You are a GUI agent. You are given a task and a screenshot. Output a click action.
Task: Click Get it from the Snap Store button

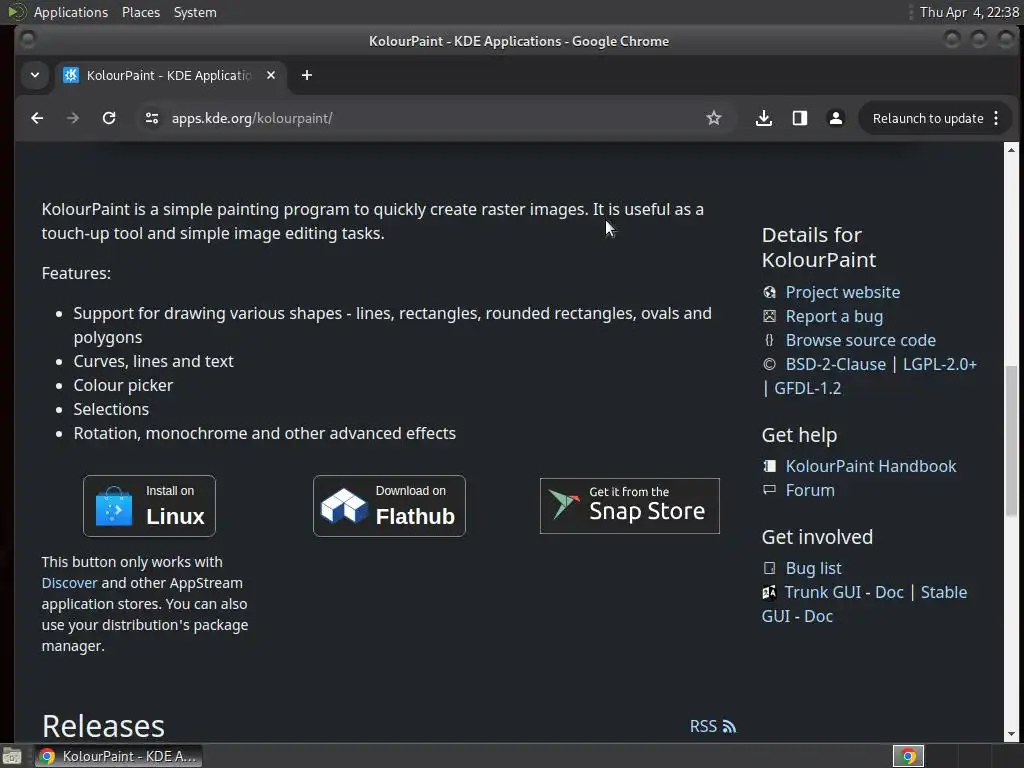630,506
